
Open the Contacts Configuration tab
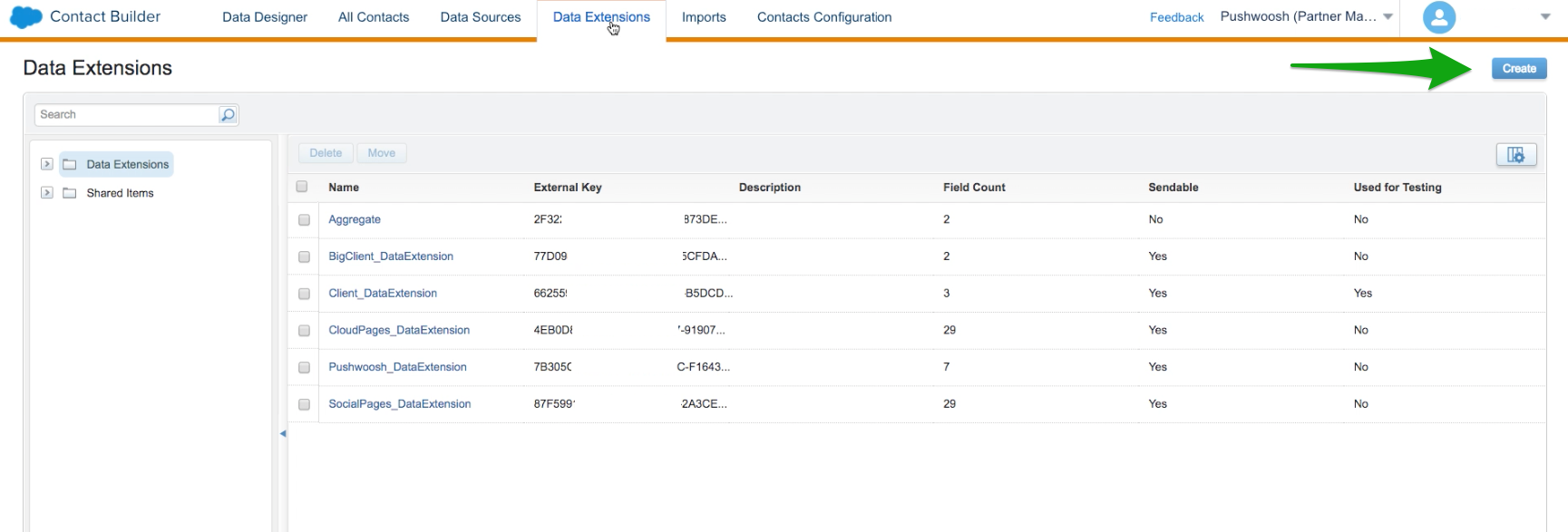click(824, 17)
